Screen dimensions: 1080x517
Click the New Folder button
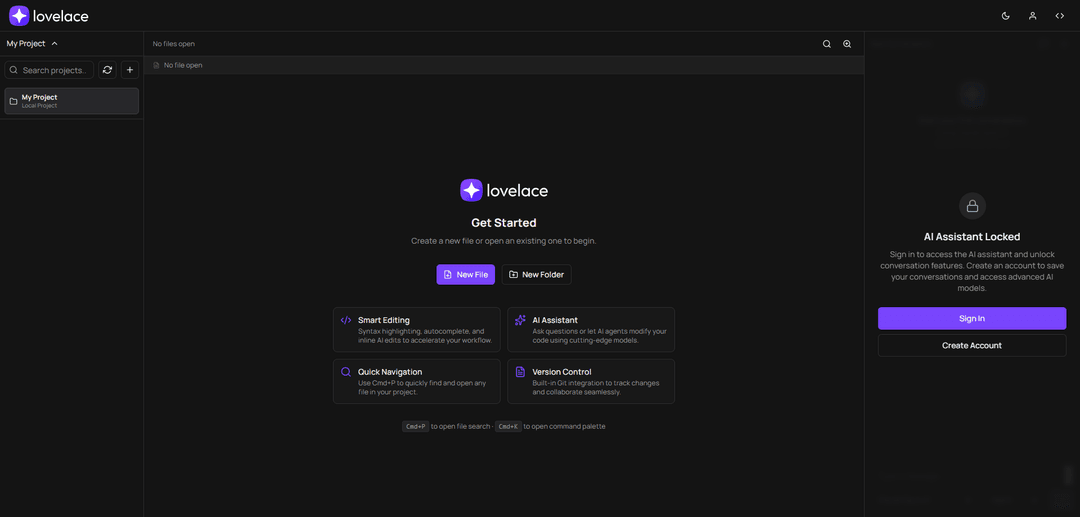[536, 274]
